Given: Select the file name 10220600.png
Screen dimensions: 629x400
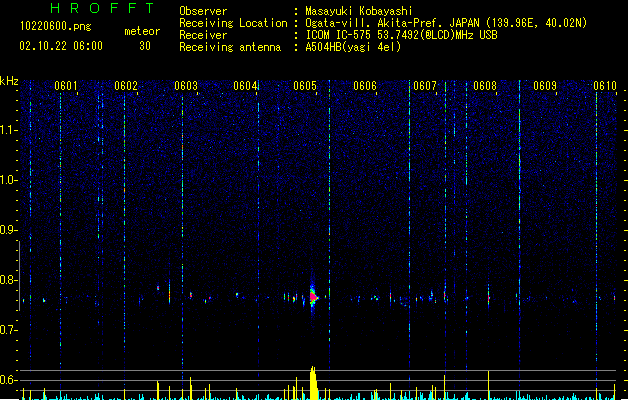Looking at the screenshot, I should click(55, 26).
